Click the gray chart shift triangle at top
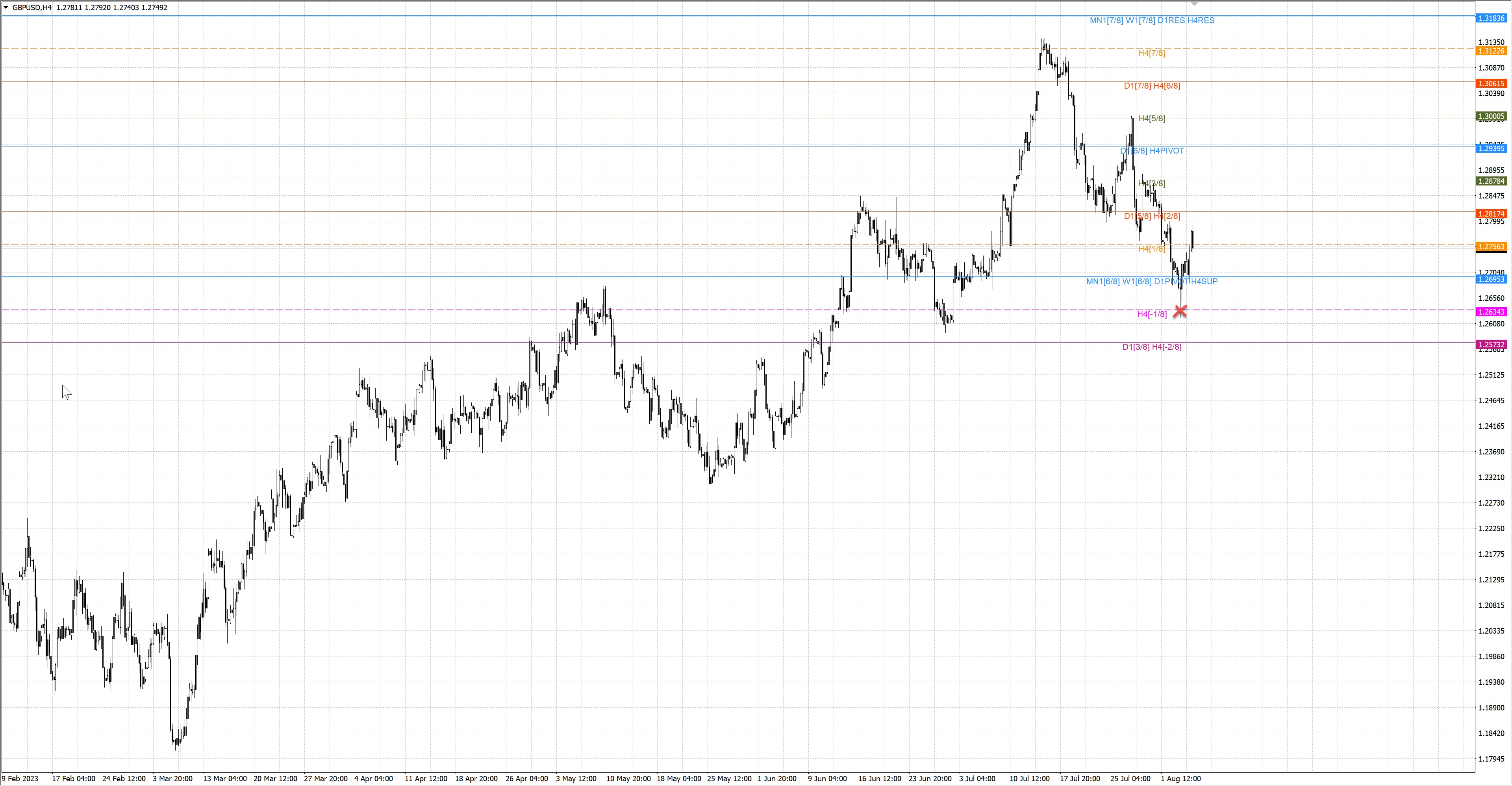Image resolution: width=1512 pixels, height=786 pixels. 1194,4
